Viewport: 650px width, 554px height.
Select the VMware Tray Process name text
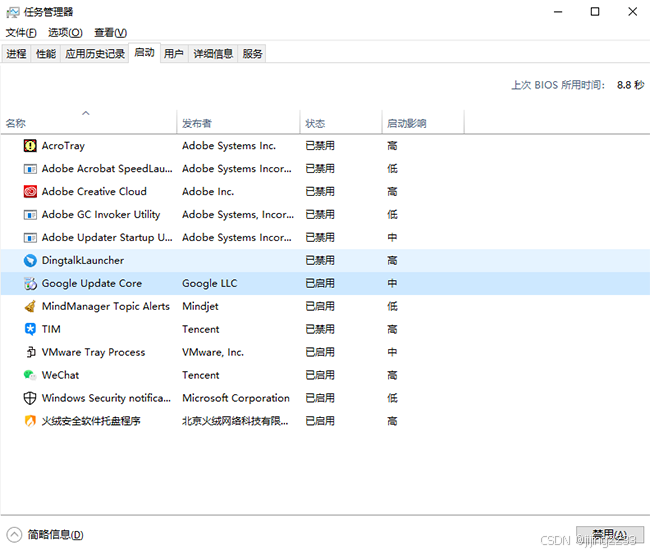pyautogui.click(x=94, y=352)
